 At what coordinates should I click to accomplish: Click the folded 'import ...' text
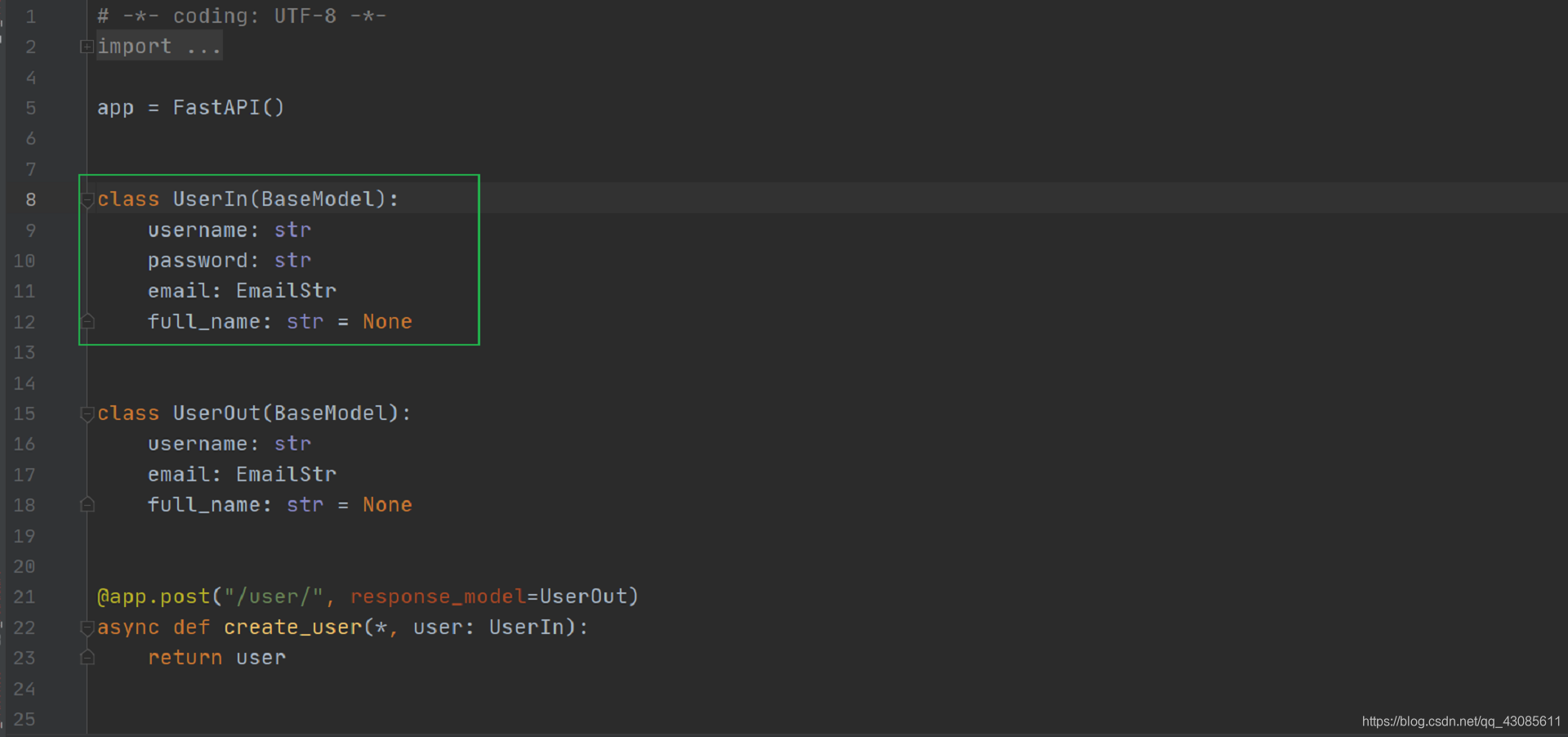(x=159, y=47)
